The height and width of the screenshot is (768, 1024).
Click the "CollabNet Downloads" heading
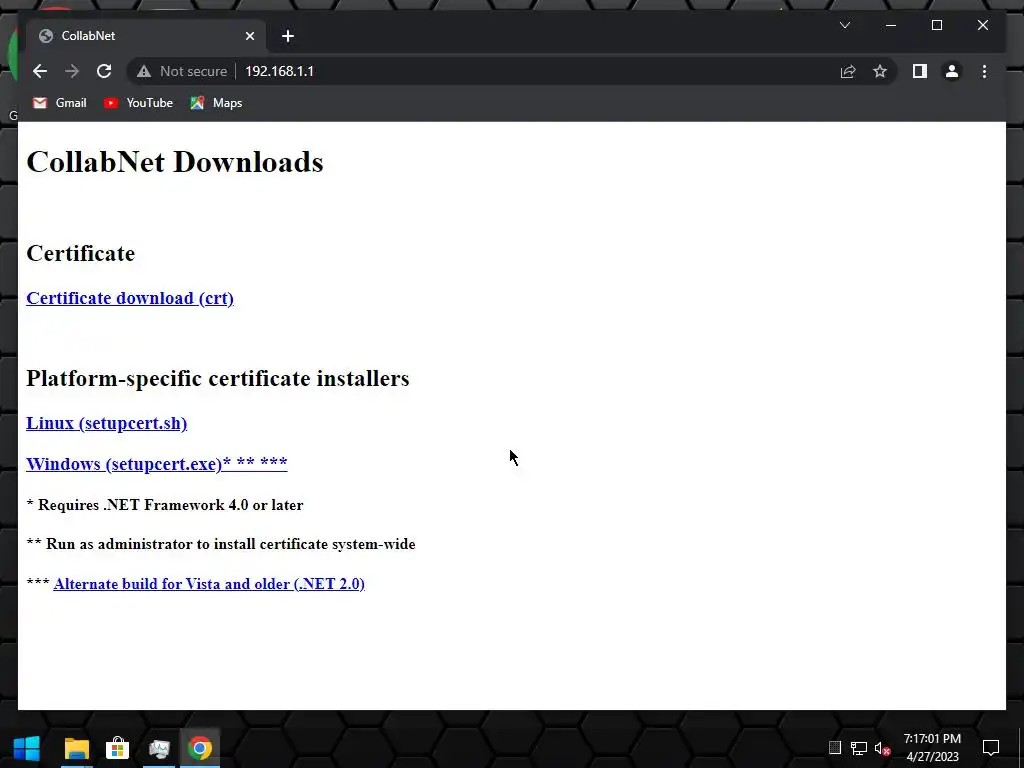pyautogui.click(x=175, y=162)
